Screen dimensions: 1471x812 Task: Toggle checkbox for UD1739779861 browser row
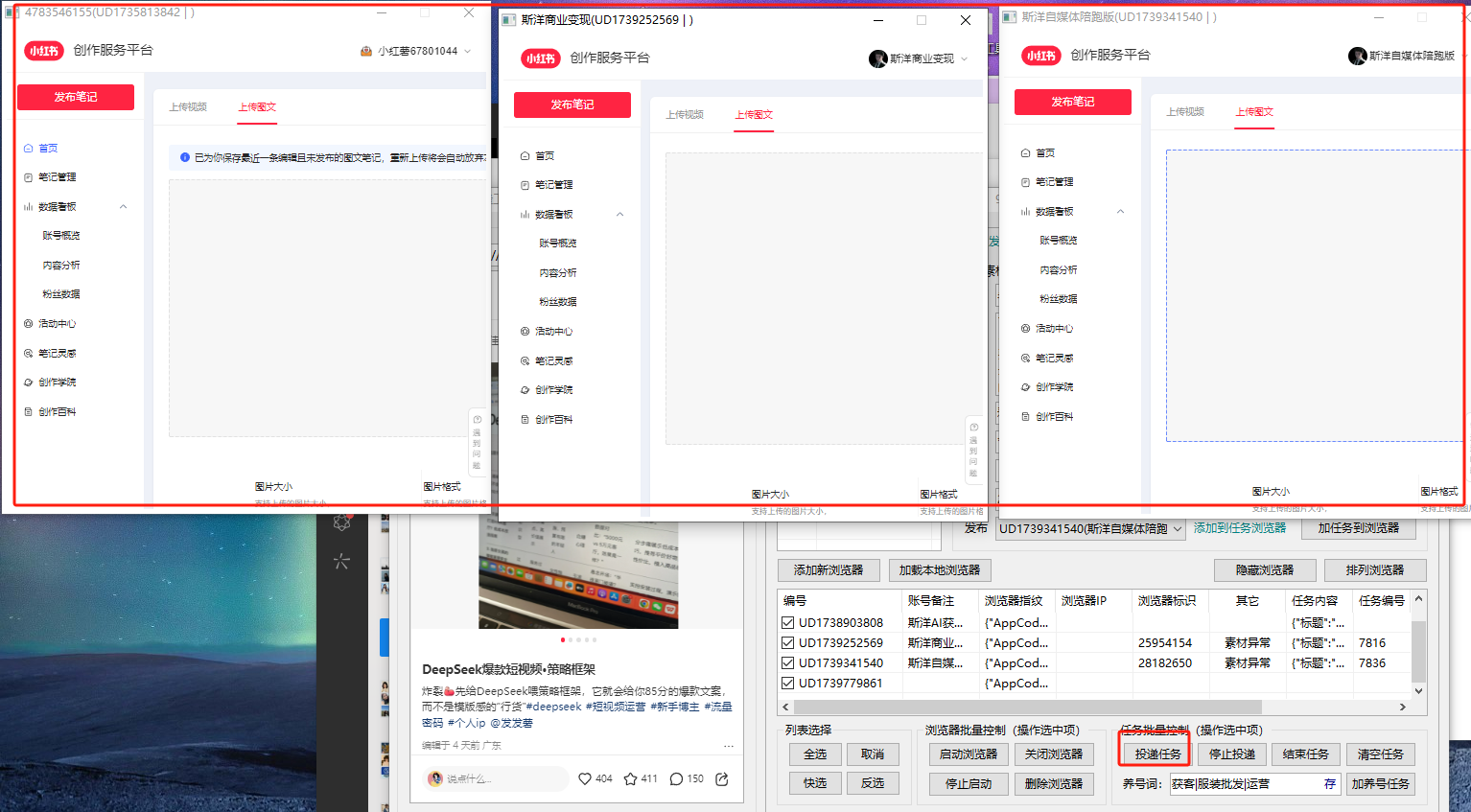tap(787, 684)
